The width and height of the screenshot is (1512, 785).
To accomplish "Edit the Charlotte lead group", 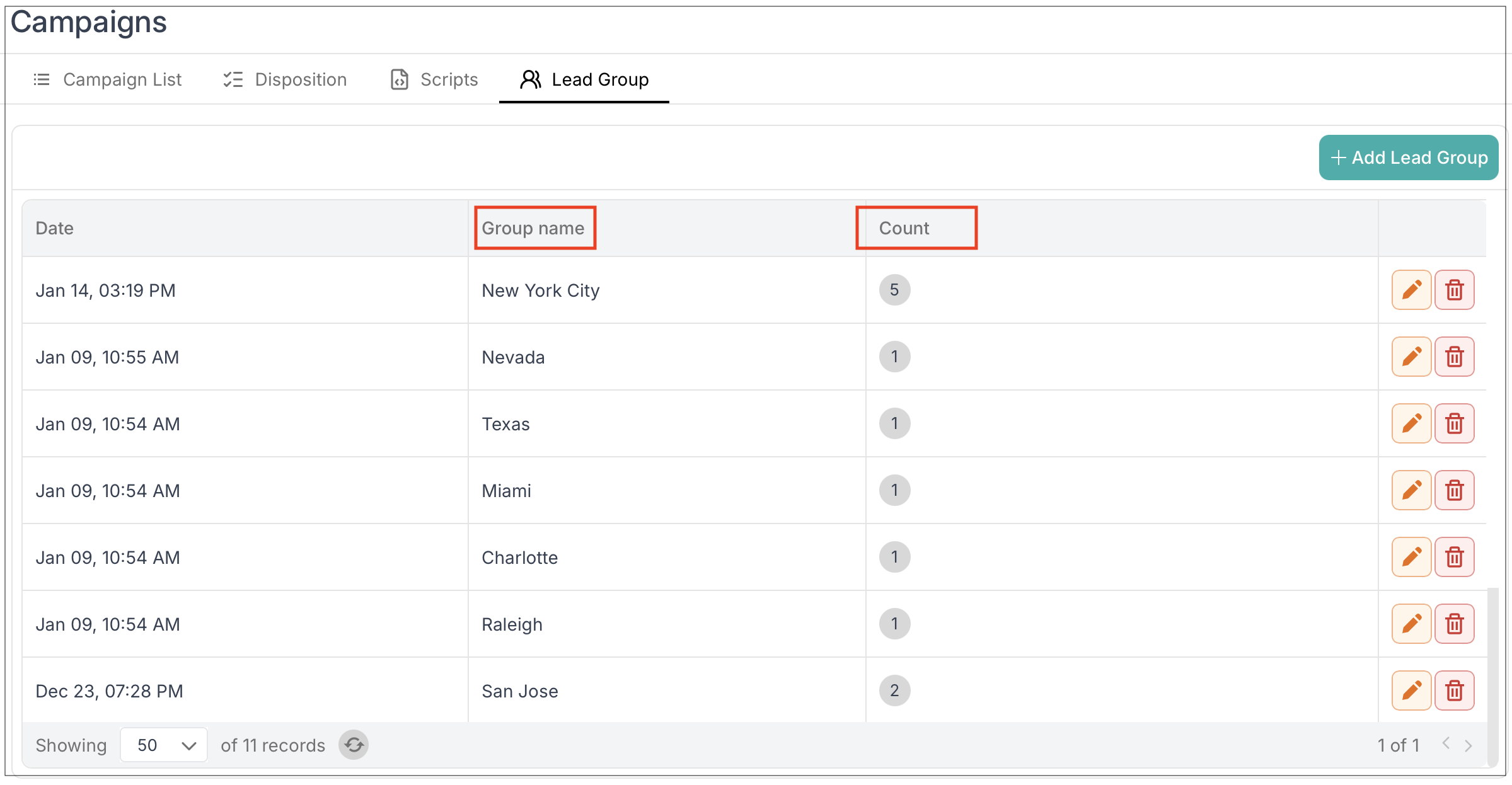I will click(x=1411, y=557).
